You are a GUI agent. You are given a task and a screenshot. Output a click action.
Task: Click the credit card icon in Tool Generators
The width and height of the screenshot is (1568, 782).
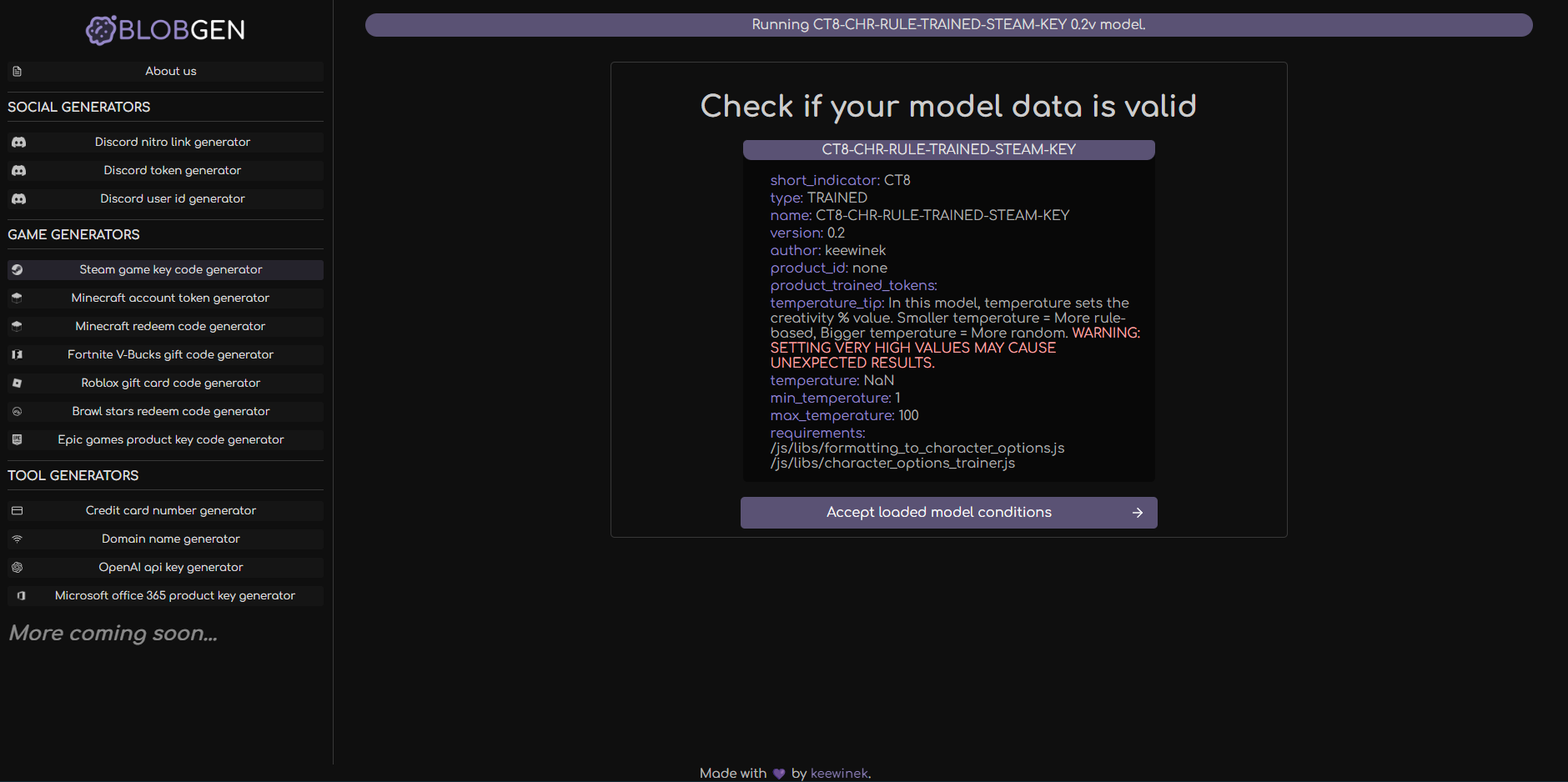(18, 511)
